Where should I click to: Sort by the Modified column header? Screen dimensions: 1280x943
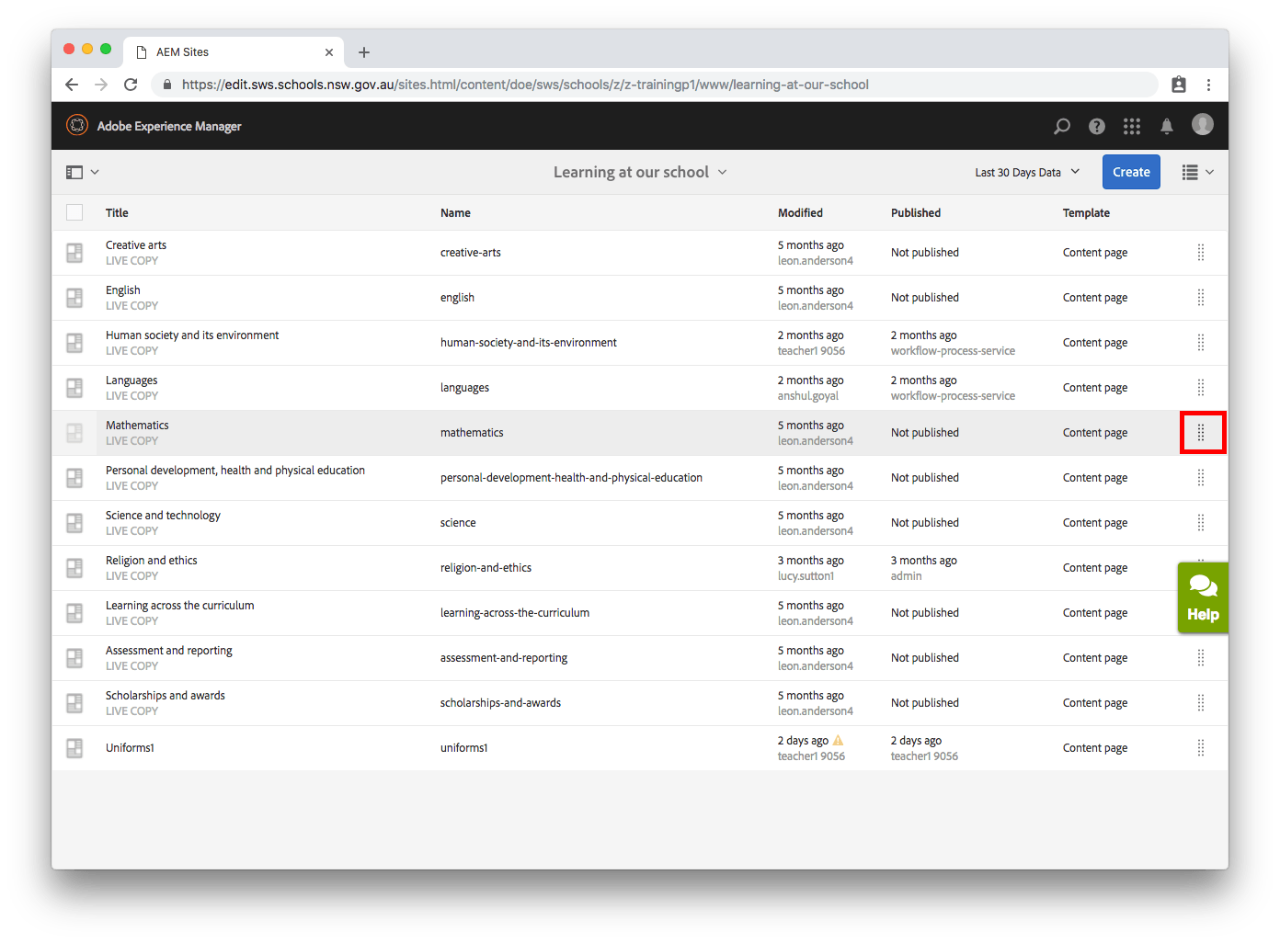pyautogui.click(x=800, y=213)
